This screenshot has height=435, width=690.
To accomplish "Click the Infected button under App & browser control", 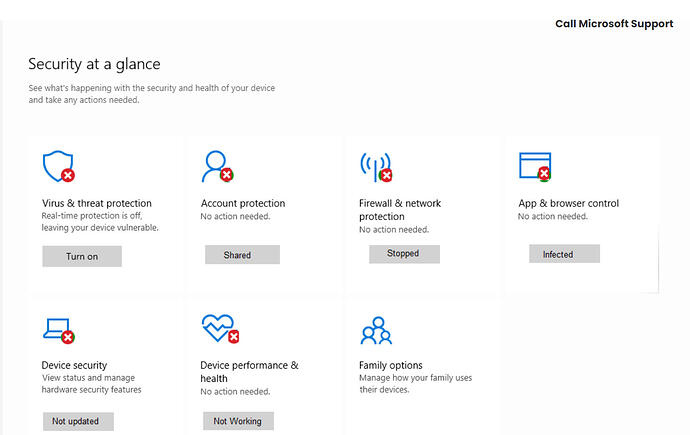I will pyautogui.click(x=564, y=254).
